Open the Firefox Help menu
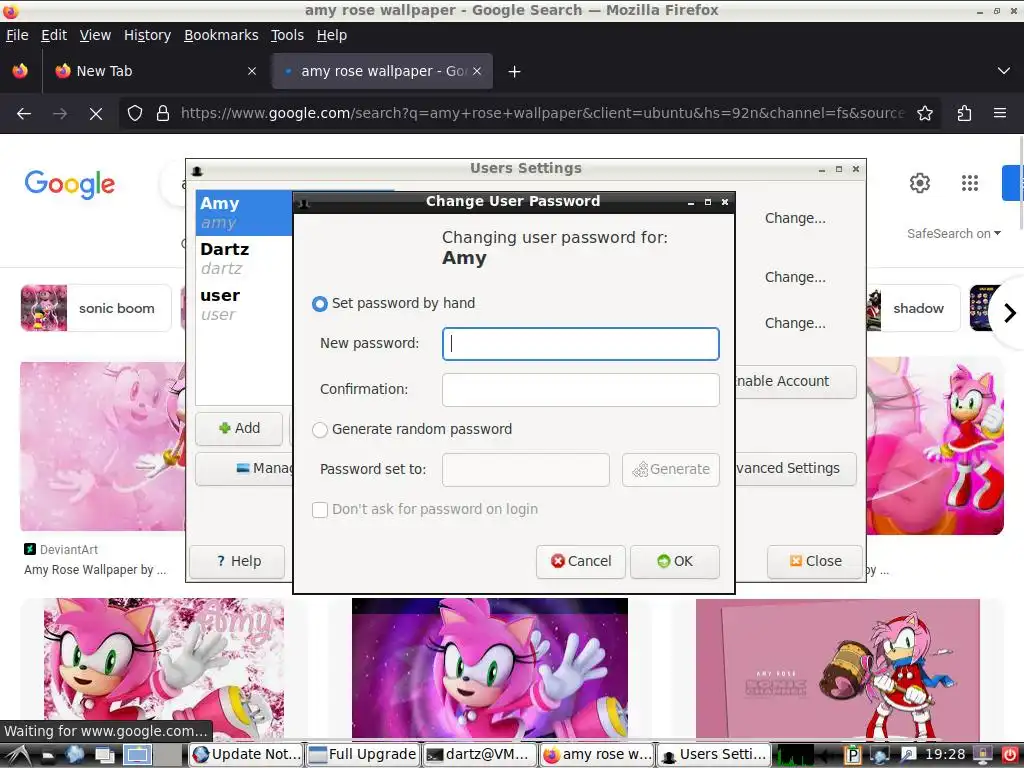1024x768 pixels. coord(332,35)
